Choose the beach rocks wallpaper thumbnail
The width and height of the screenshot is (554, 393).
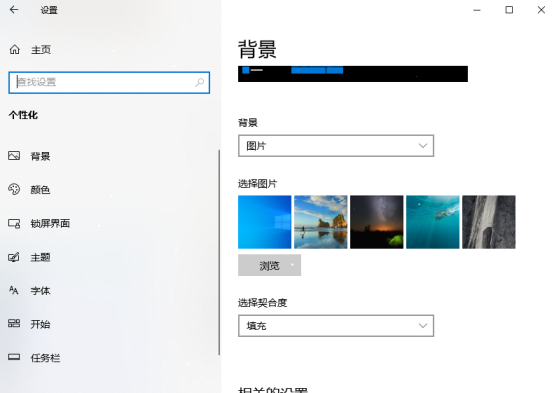click(x=320, y=222)
